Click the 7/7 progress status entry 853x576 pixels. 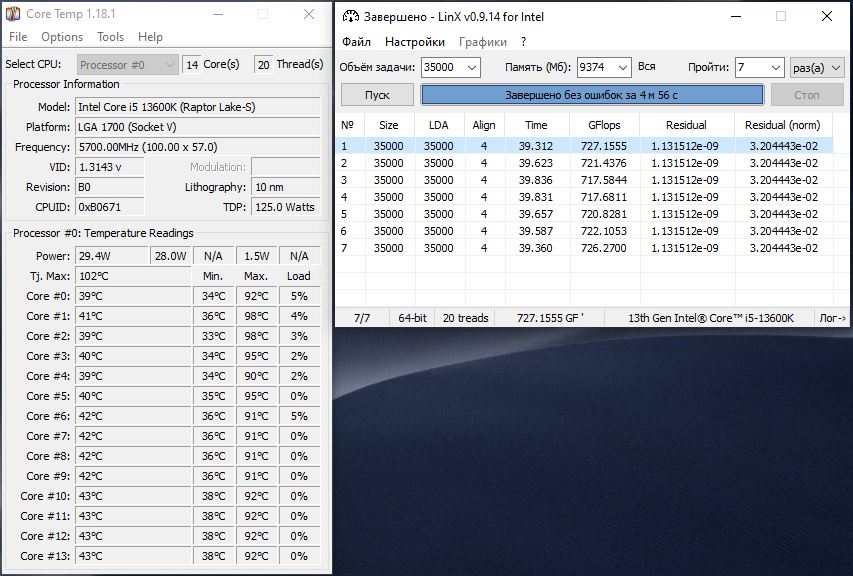(x=362, y=318)
